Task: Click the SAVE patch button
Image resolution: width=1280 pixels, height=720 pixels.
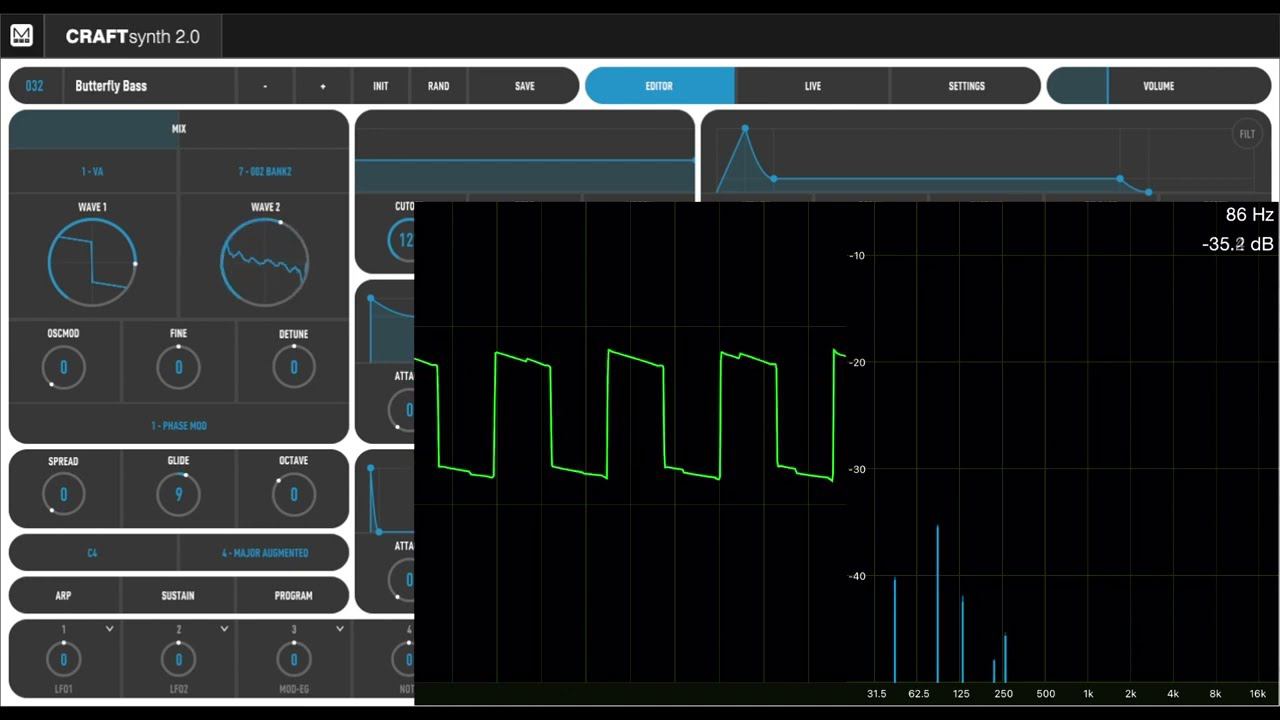Action: click(524, 86)
